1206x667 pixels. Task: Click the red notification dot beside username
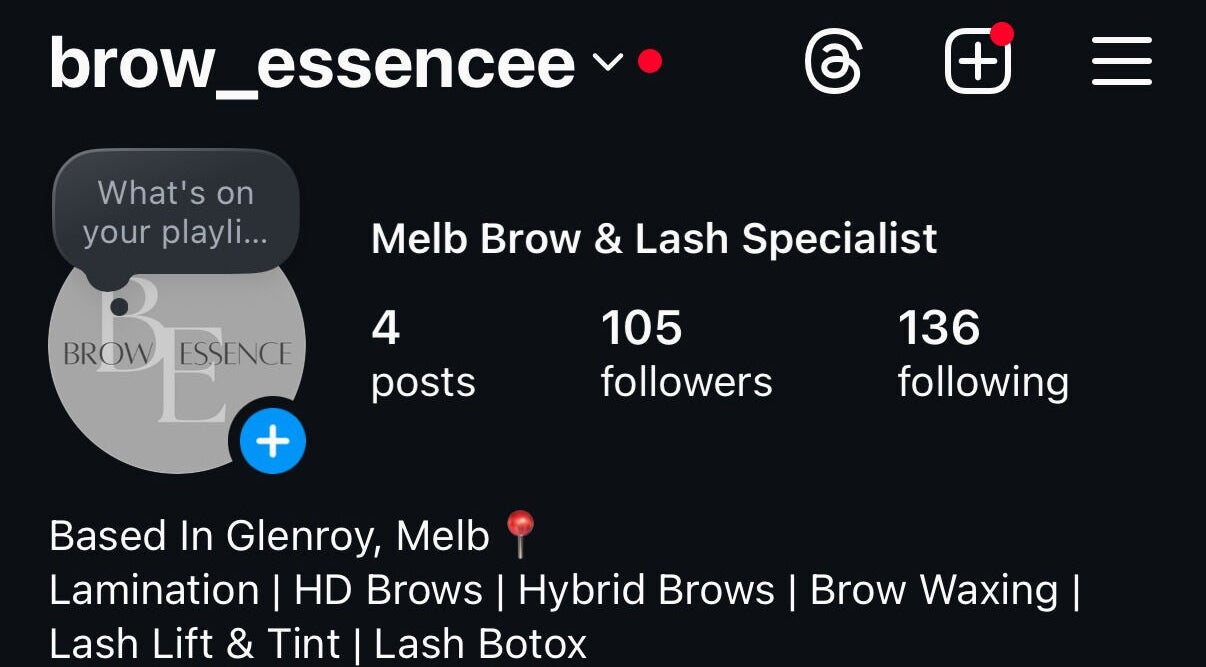tap(650, 62)
